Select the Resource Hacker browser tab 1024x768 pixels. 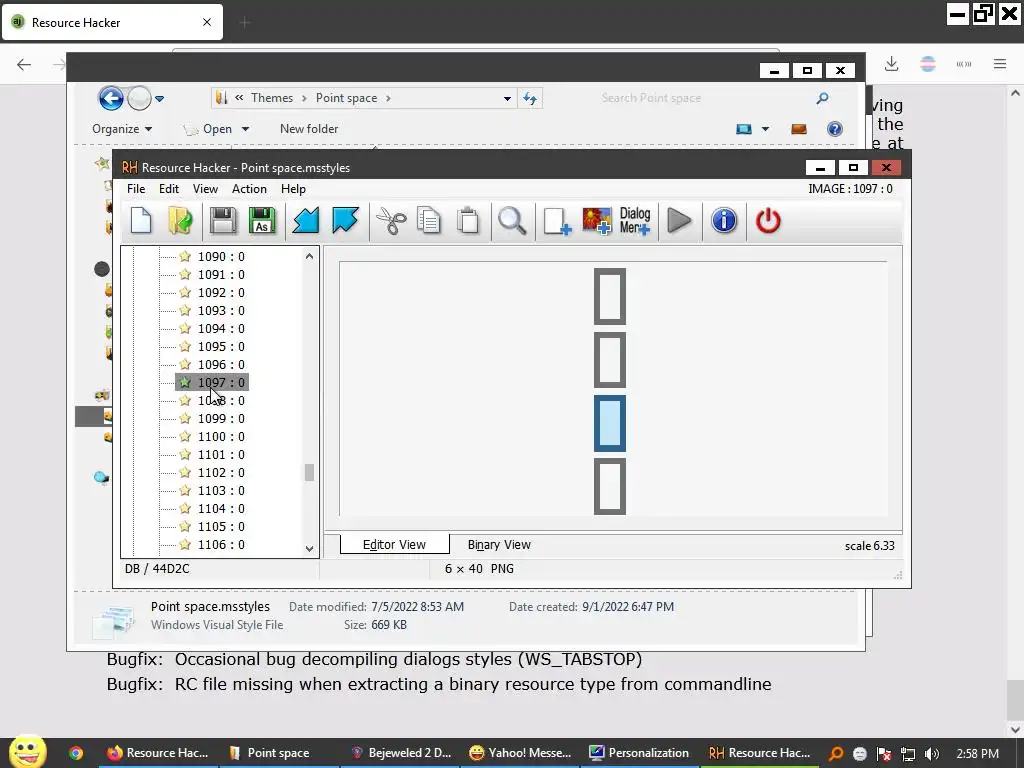click(x=112, y=22)
